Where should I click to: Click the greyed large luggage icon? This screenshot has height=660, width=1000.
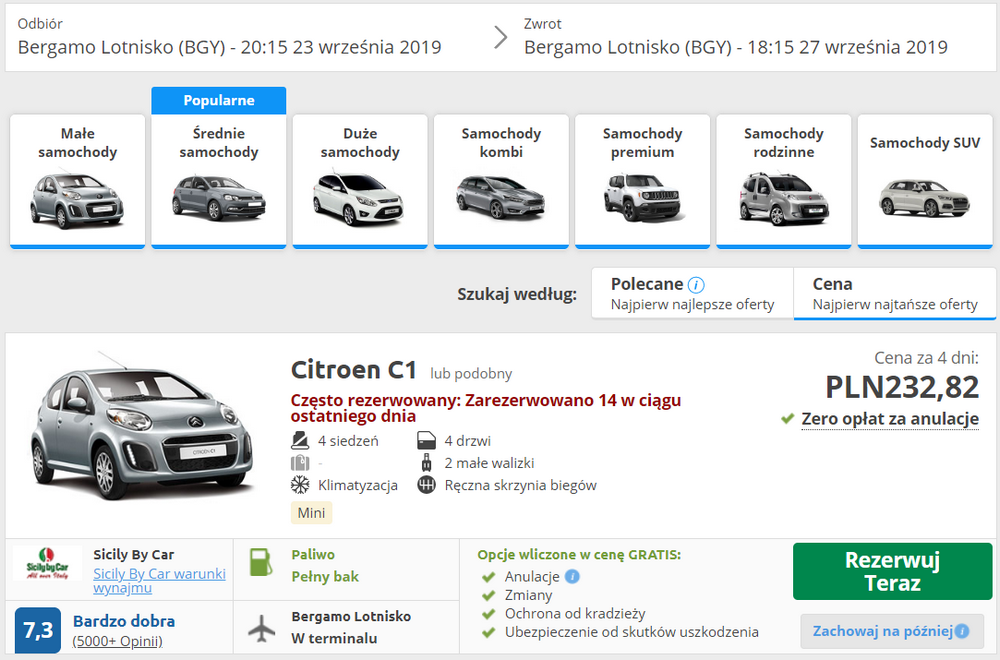[300, 463]
